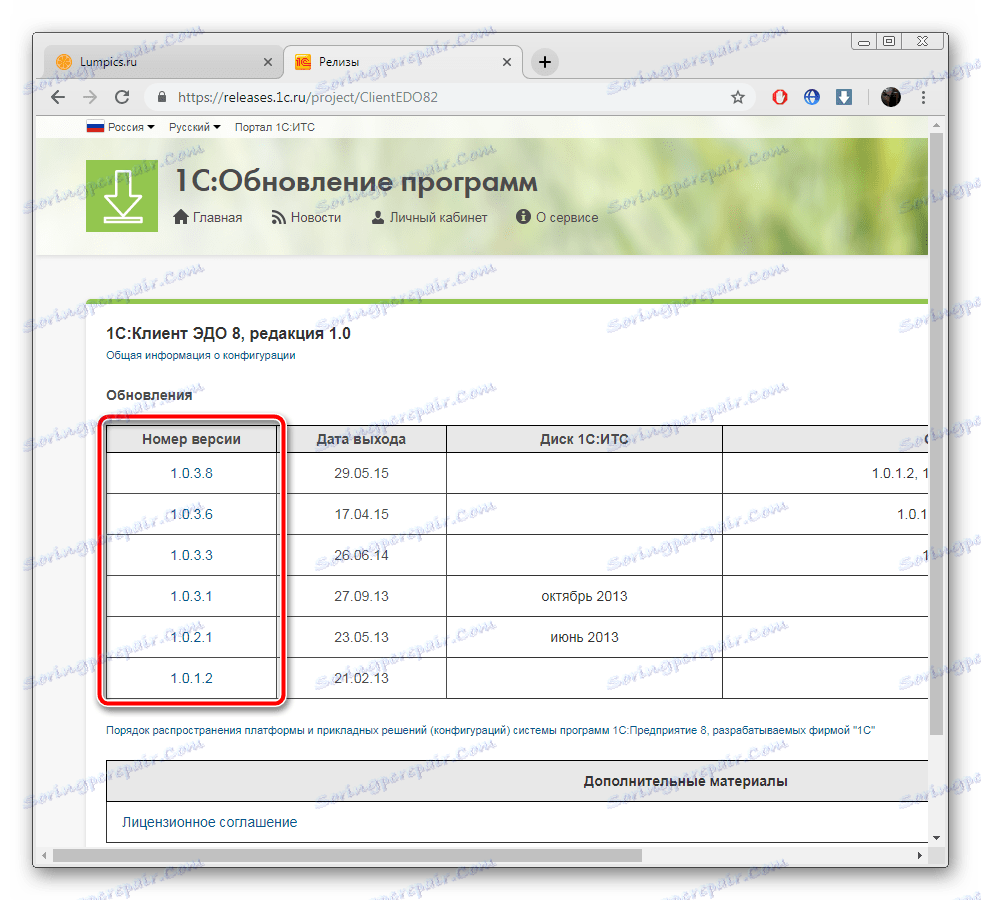Expand the Россия country dropdown

[x=120, y=127]
